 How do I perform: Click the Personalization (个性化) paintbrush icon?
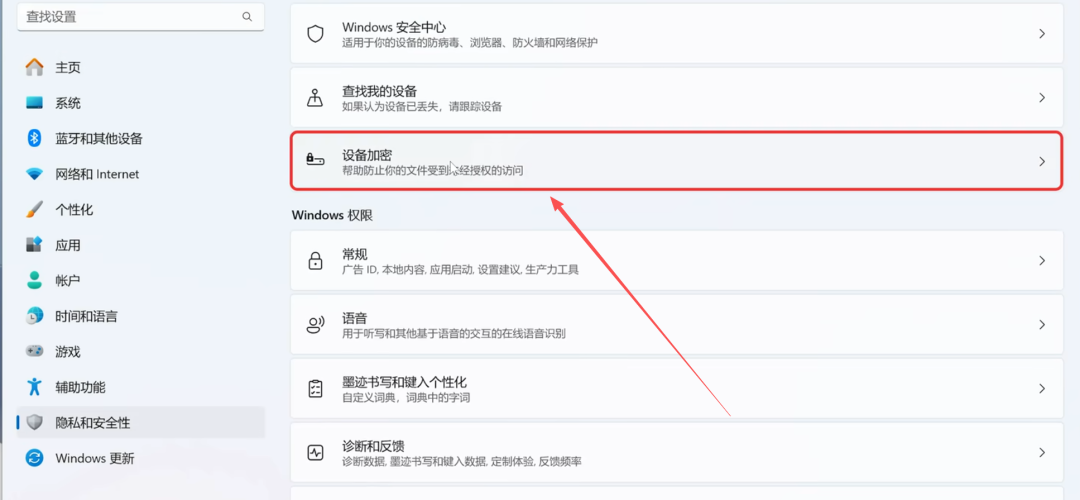(x=35, y=210)
